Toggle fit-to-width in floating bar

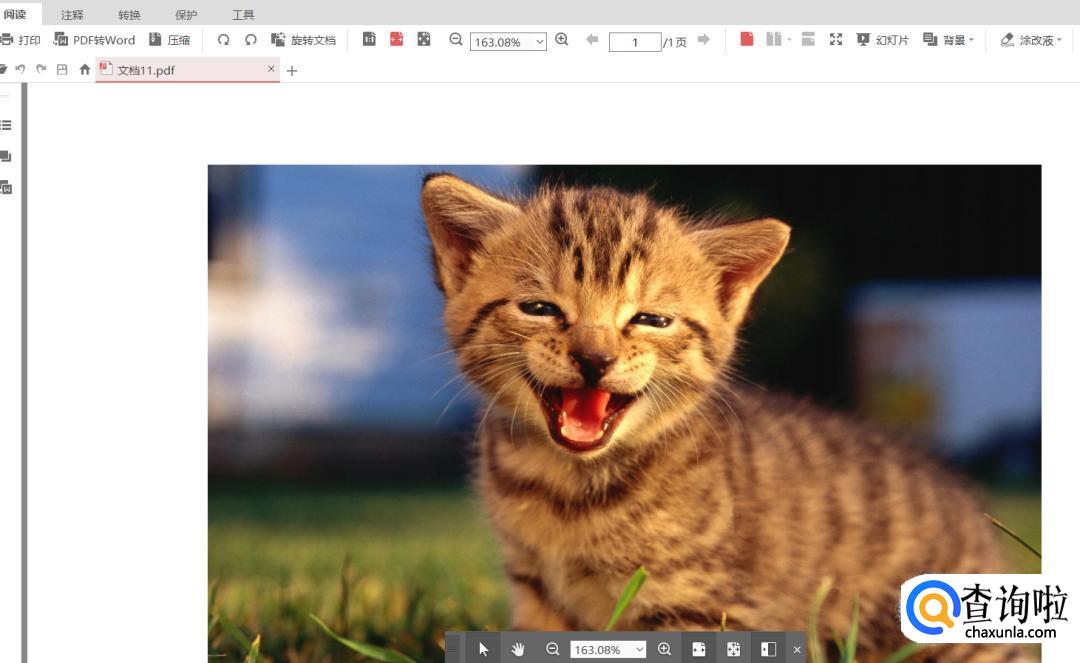[x=699, y=649]
